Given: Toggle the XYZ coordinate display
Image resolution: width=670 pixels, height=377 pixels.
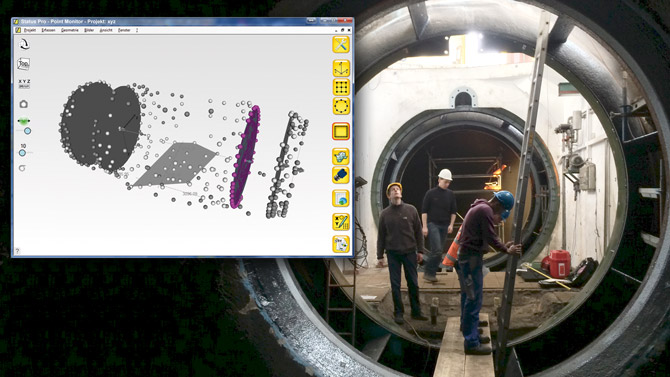Looking at the screenshot, I should [24, 83].
